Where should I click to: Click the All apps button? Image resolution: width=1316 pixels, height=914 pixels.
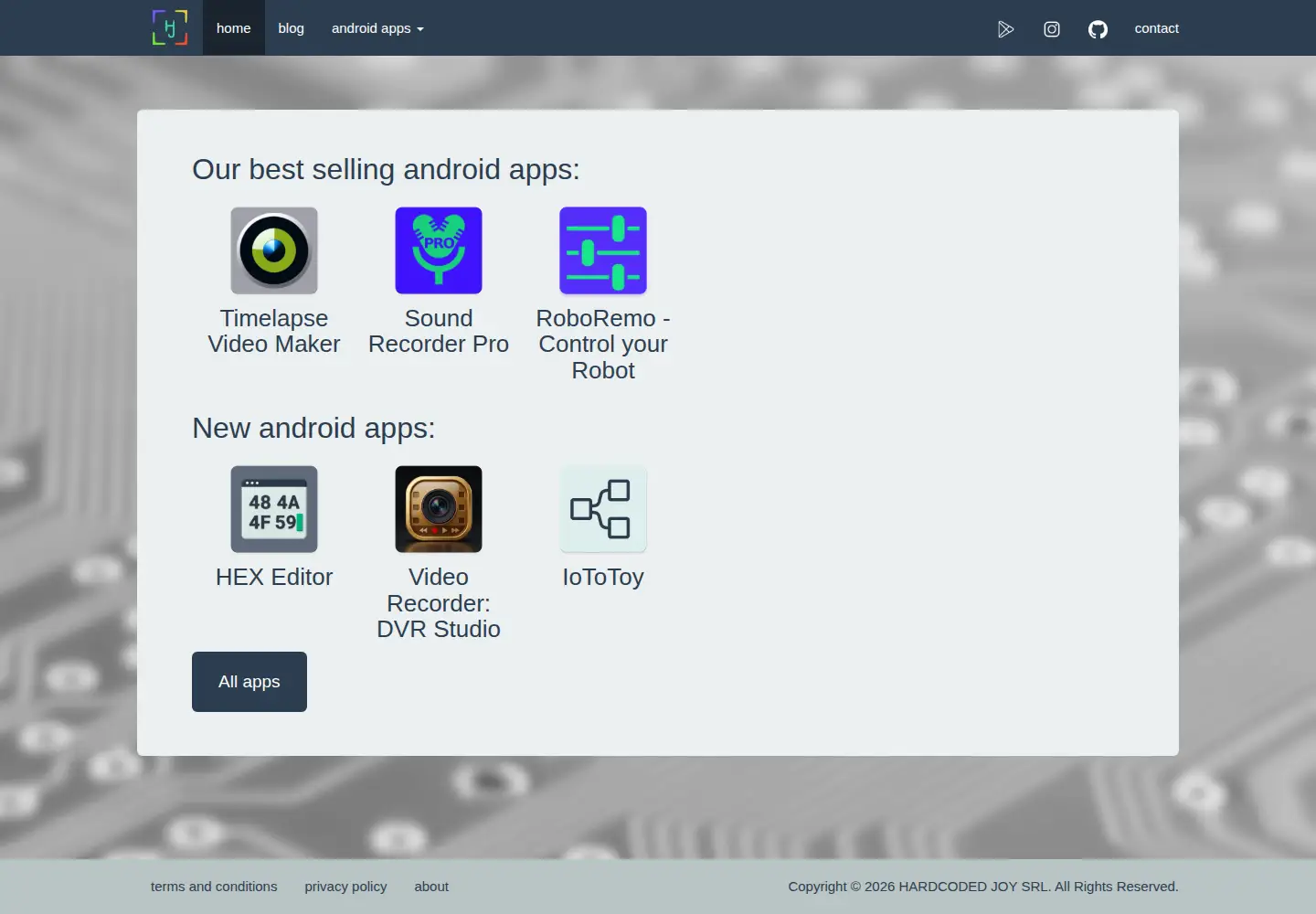pyautogui.click(x=249, y=682)
